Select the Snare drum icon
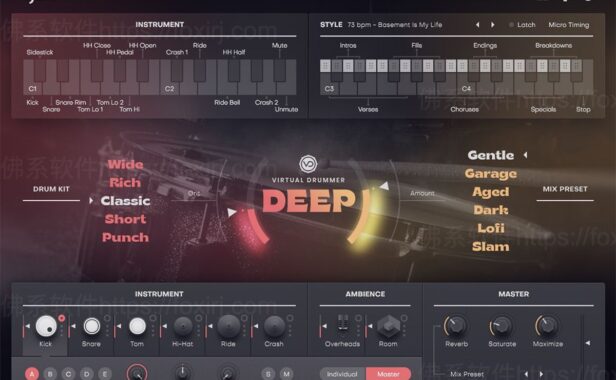The height and width of the screenshot is (380, 616). 92,326
